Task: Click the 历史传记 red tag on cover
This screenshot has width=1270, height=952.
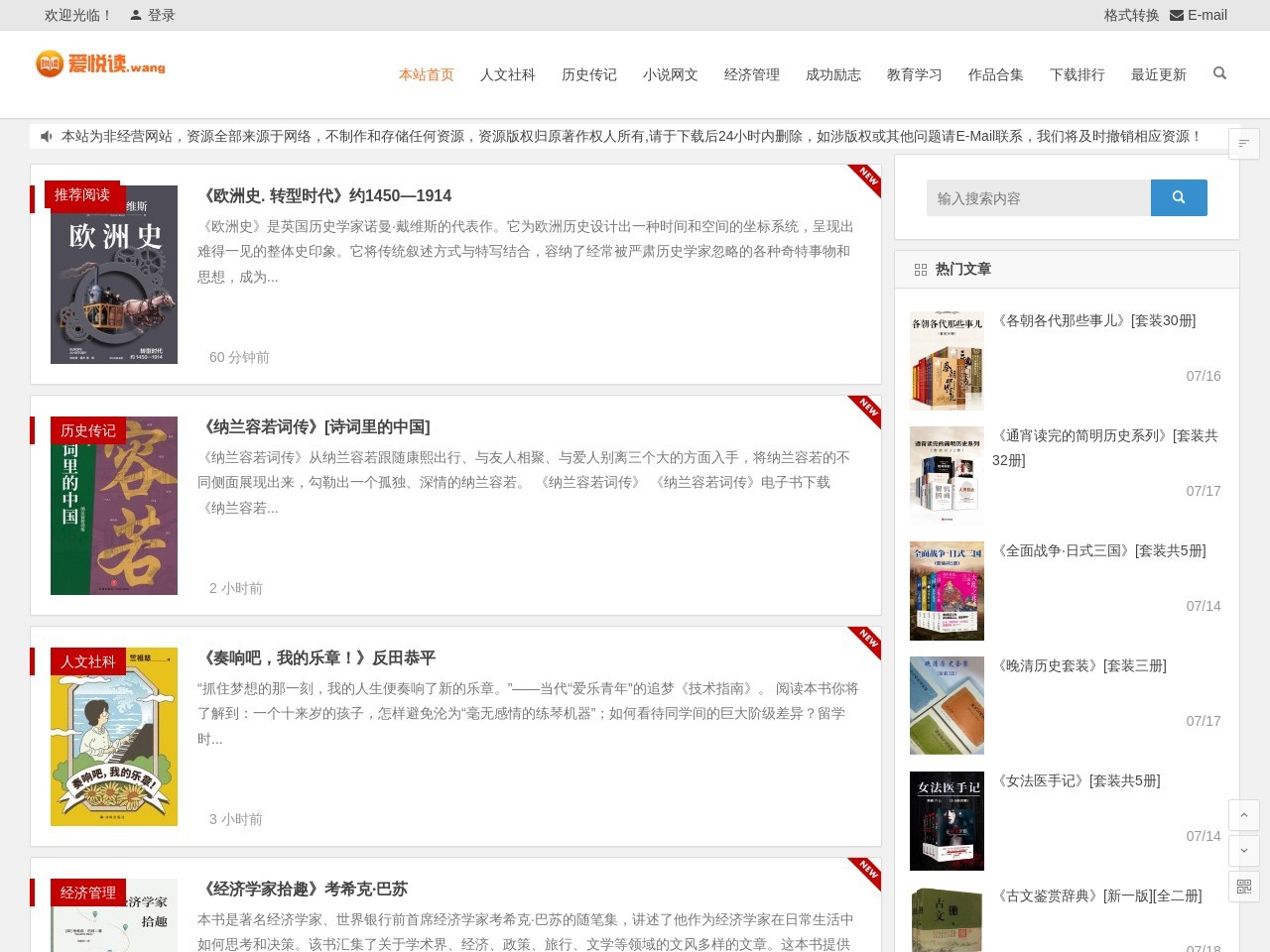Action: point(88,430)
